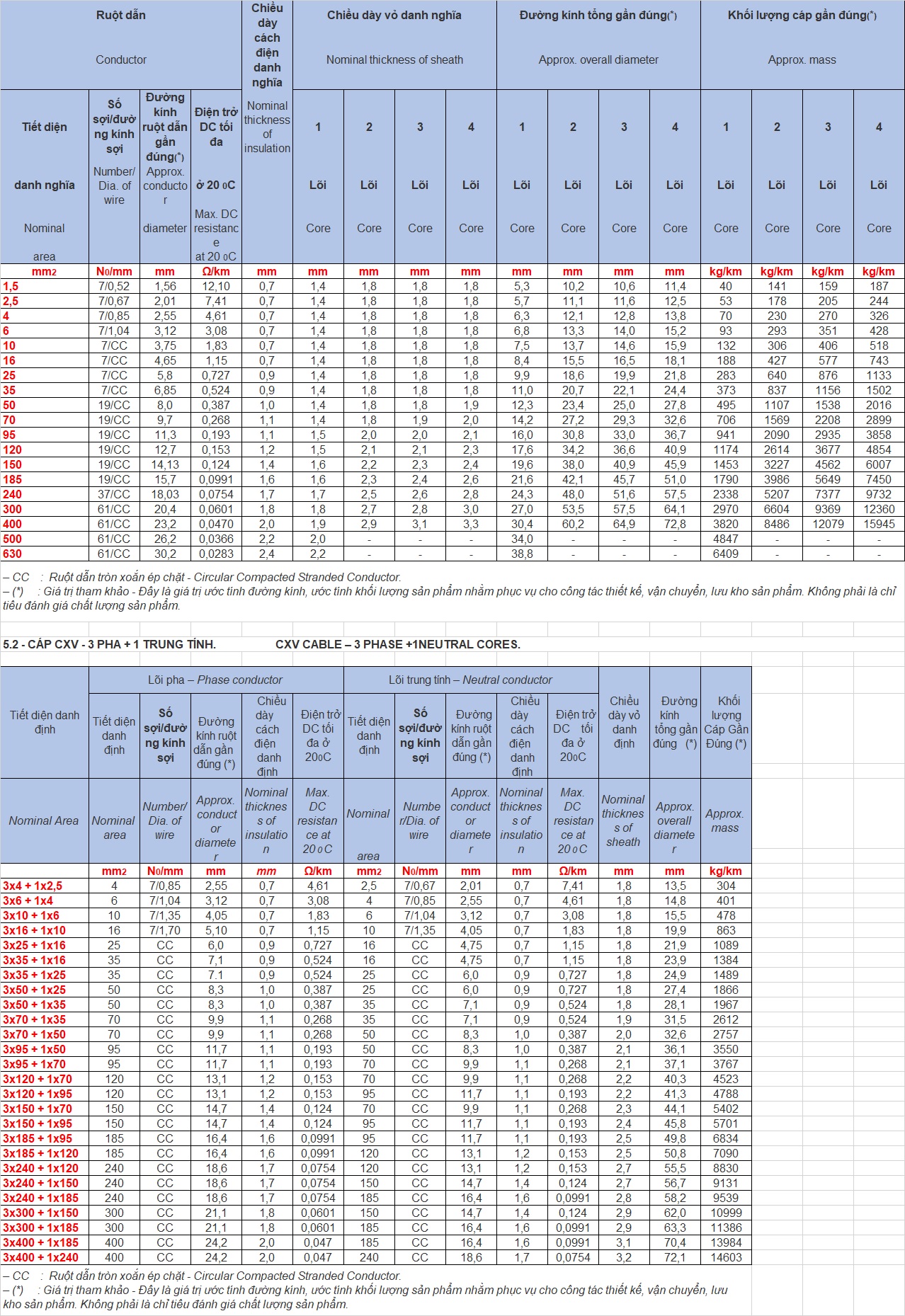
Task: Click the 'Lõi trung tính – Neutral conductor' header
Action: (x=470, y=680)
